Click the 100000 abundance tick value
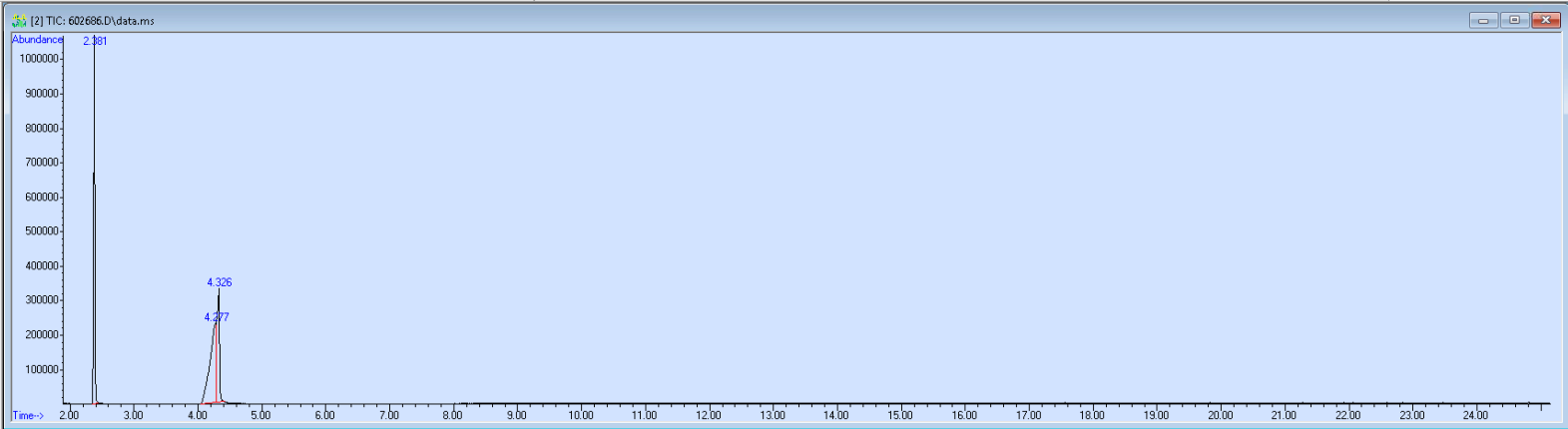 coord(41,370)
